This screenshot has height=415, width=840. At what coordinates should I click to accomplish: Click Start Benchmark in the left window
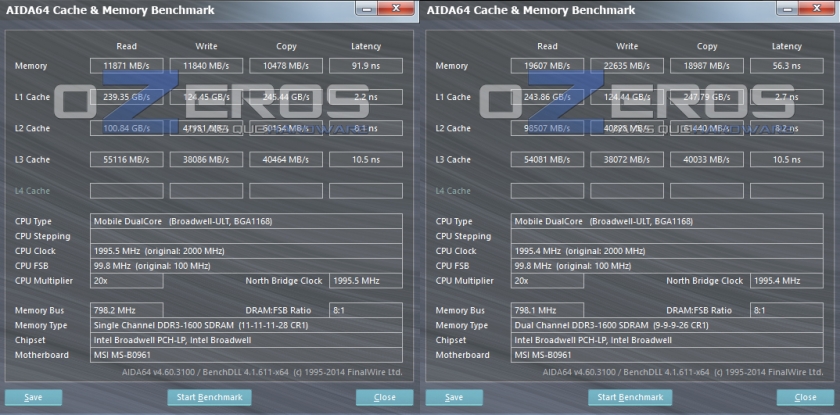[209, 397]
